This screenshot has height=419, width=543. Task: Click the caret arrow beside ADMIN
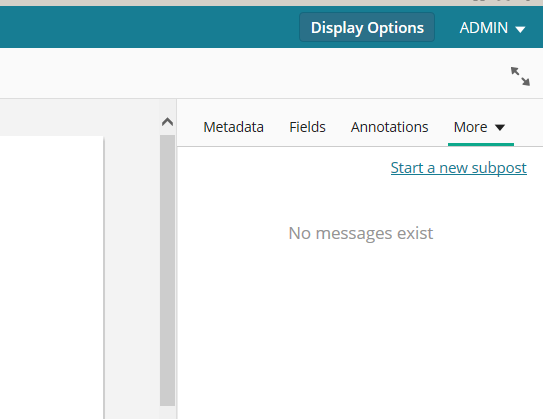(x=520, y=29)
